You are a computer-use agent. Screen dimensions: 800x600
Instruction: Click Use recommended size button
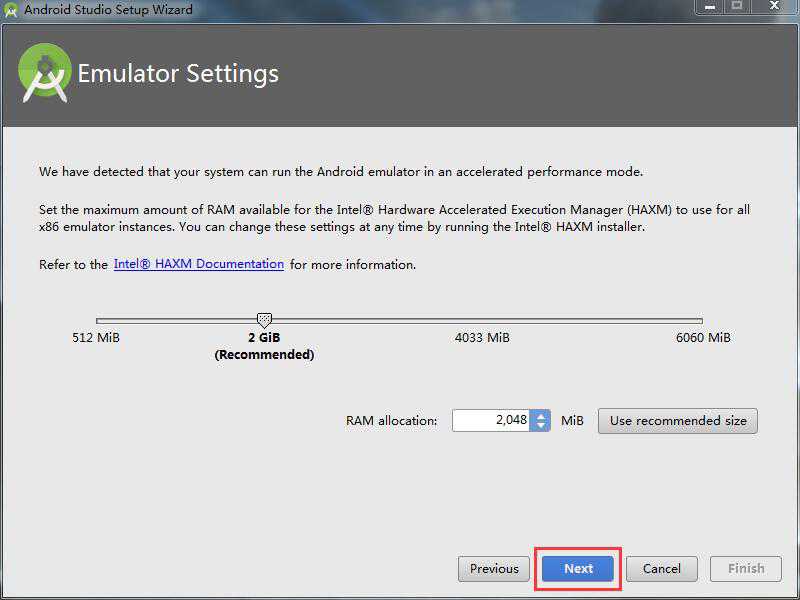678,421
